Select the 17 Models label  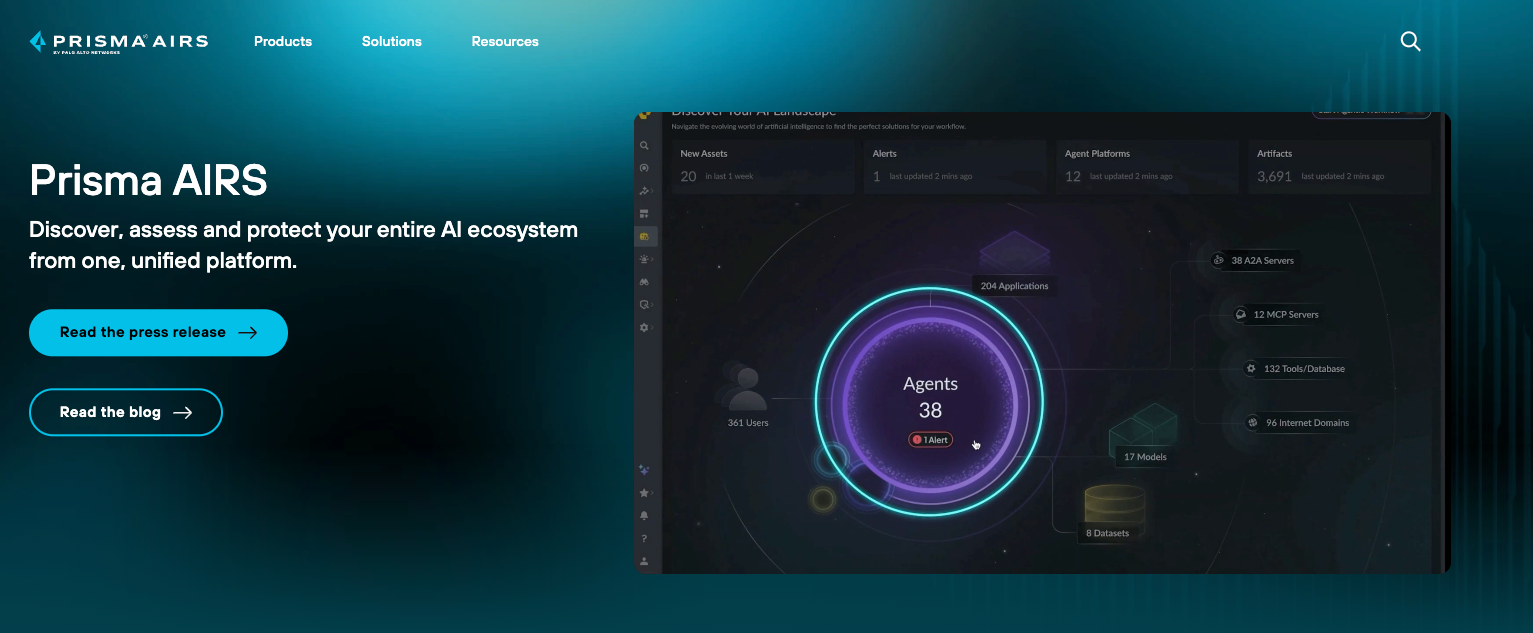[x=1144, y=457]
